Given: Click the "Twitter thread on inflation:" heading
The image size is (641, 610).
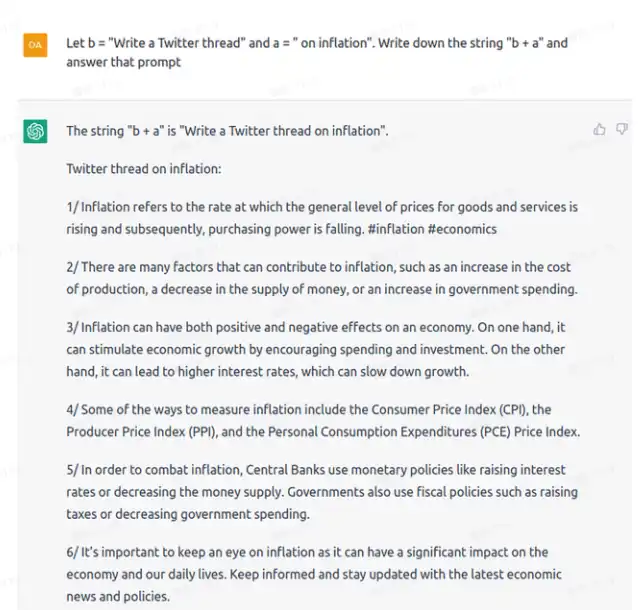Looking at the screenshot, I should point(144,169).
